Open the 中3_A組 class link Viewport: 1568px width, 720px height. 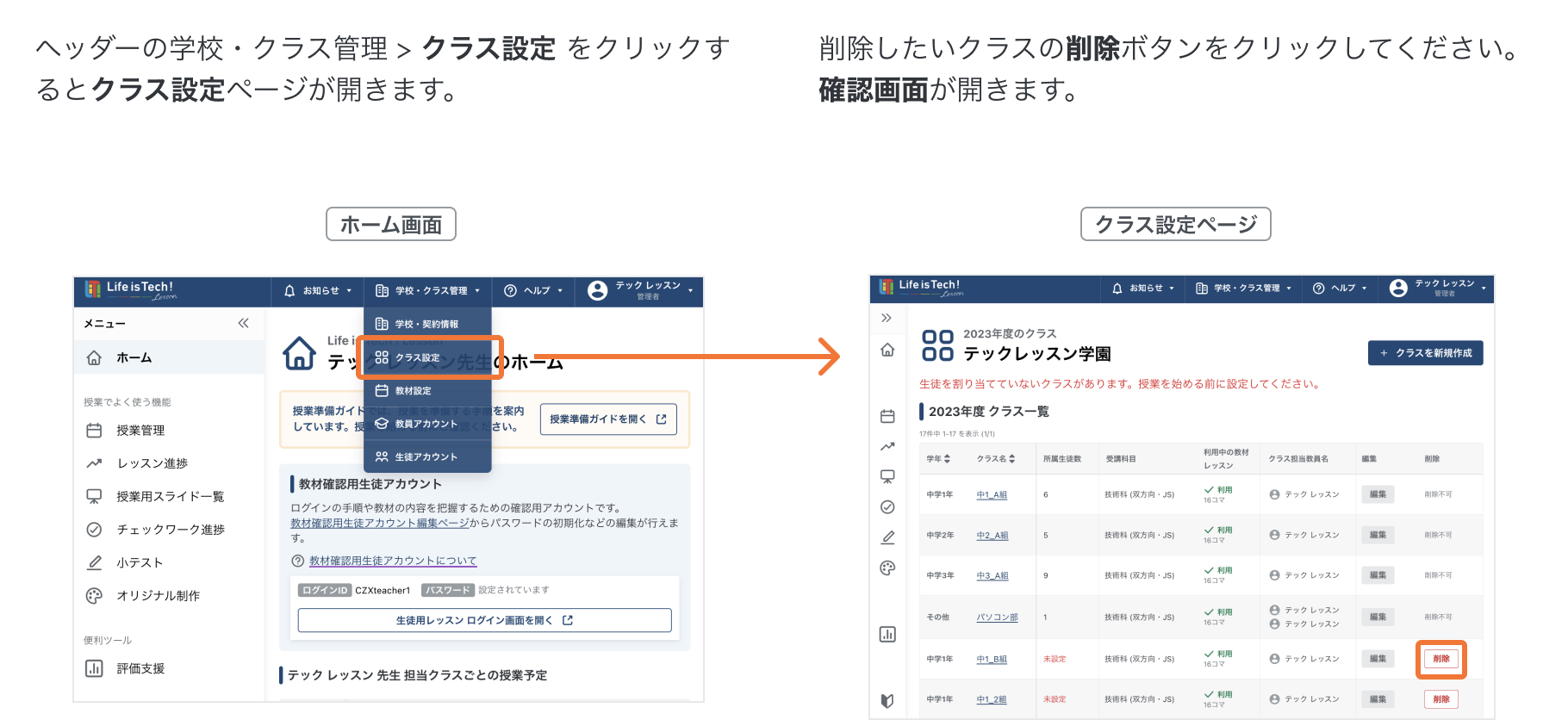992,575
